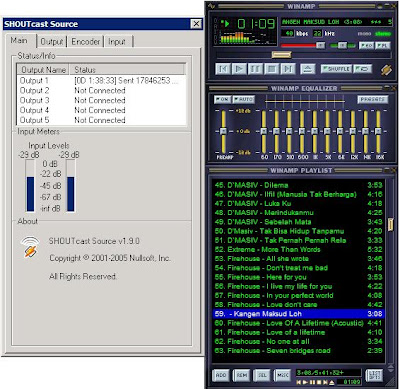The image size is (400, 389).
Task: Select track 47 D'MASIV - Luka Ku
Action: pos(298,203)
